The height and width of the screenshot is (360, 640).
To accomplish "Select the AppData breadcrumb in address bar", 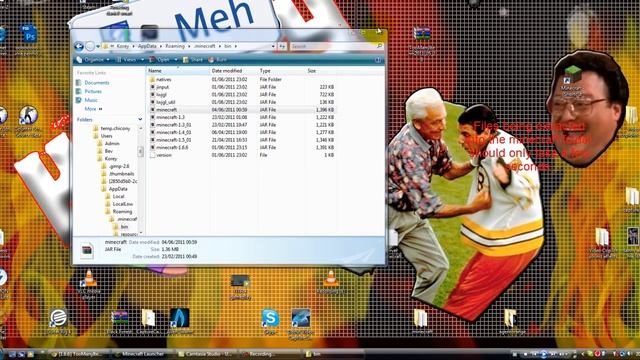I will click(x=147, y=46).
